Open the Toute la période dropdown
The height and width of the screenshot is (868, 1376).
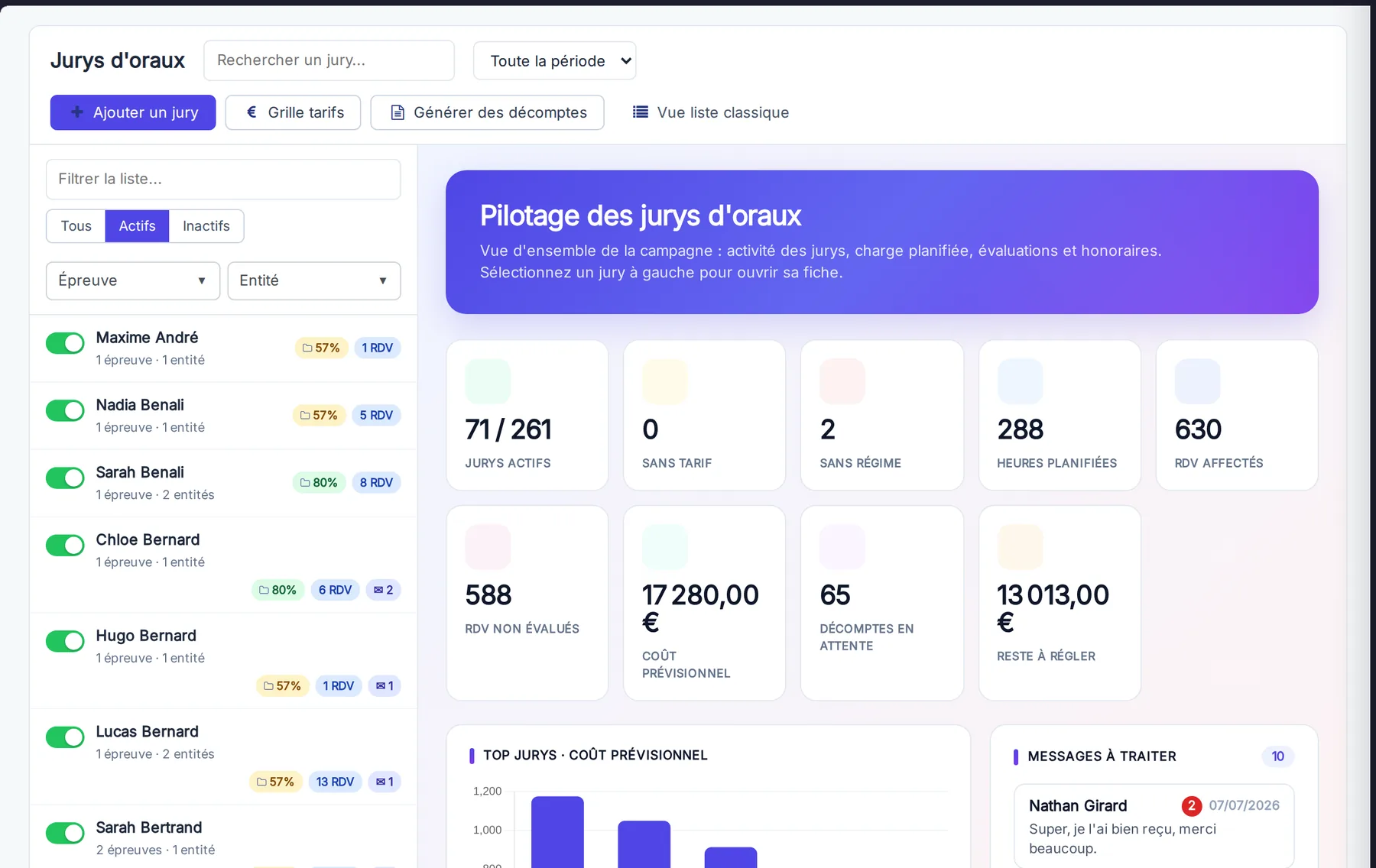click(555, 60)
